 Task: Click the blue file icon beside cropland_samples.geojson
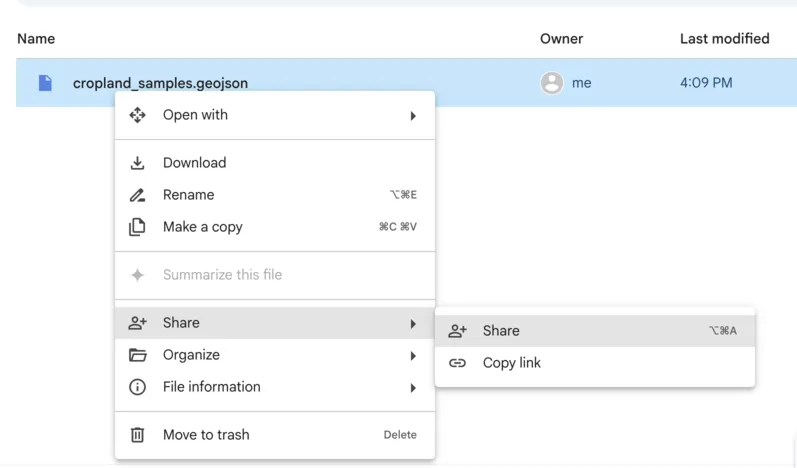coord(45,83)
